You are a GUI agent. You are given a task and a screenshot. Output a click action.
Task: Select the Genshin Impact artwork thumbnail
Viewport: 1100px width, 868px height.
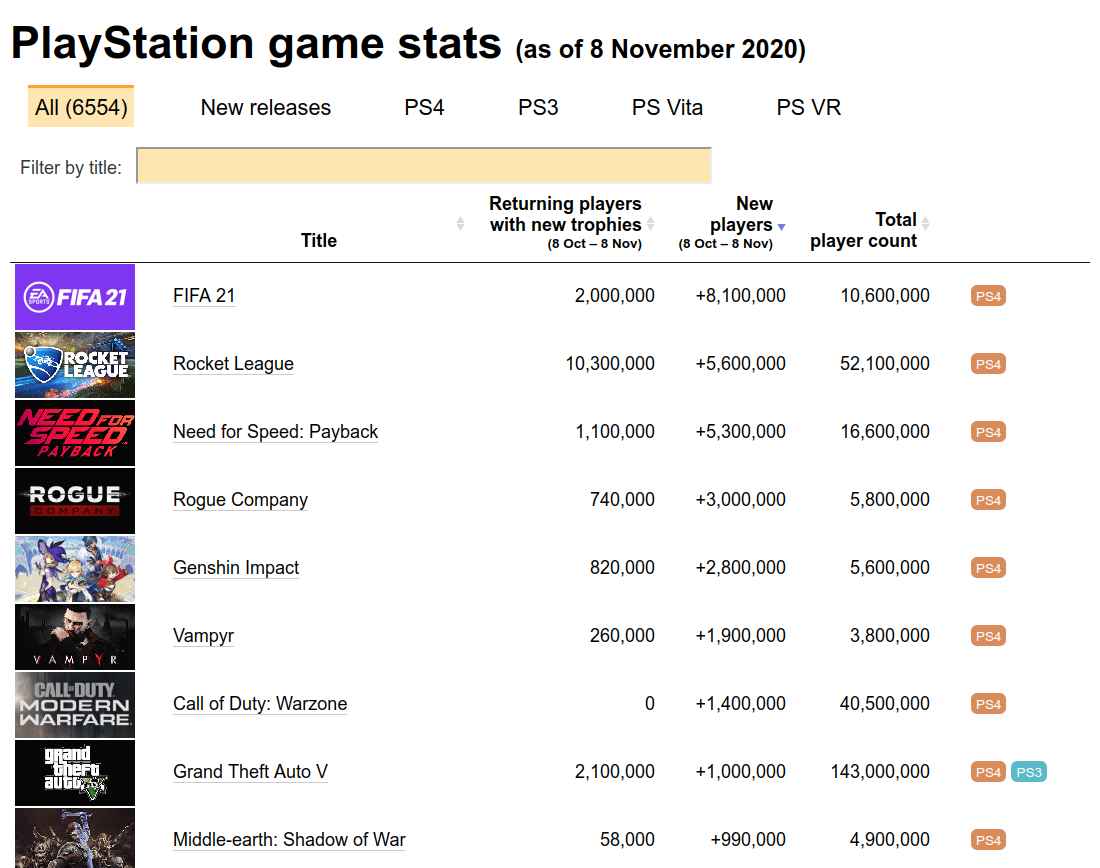click(75, 569)
